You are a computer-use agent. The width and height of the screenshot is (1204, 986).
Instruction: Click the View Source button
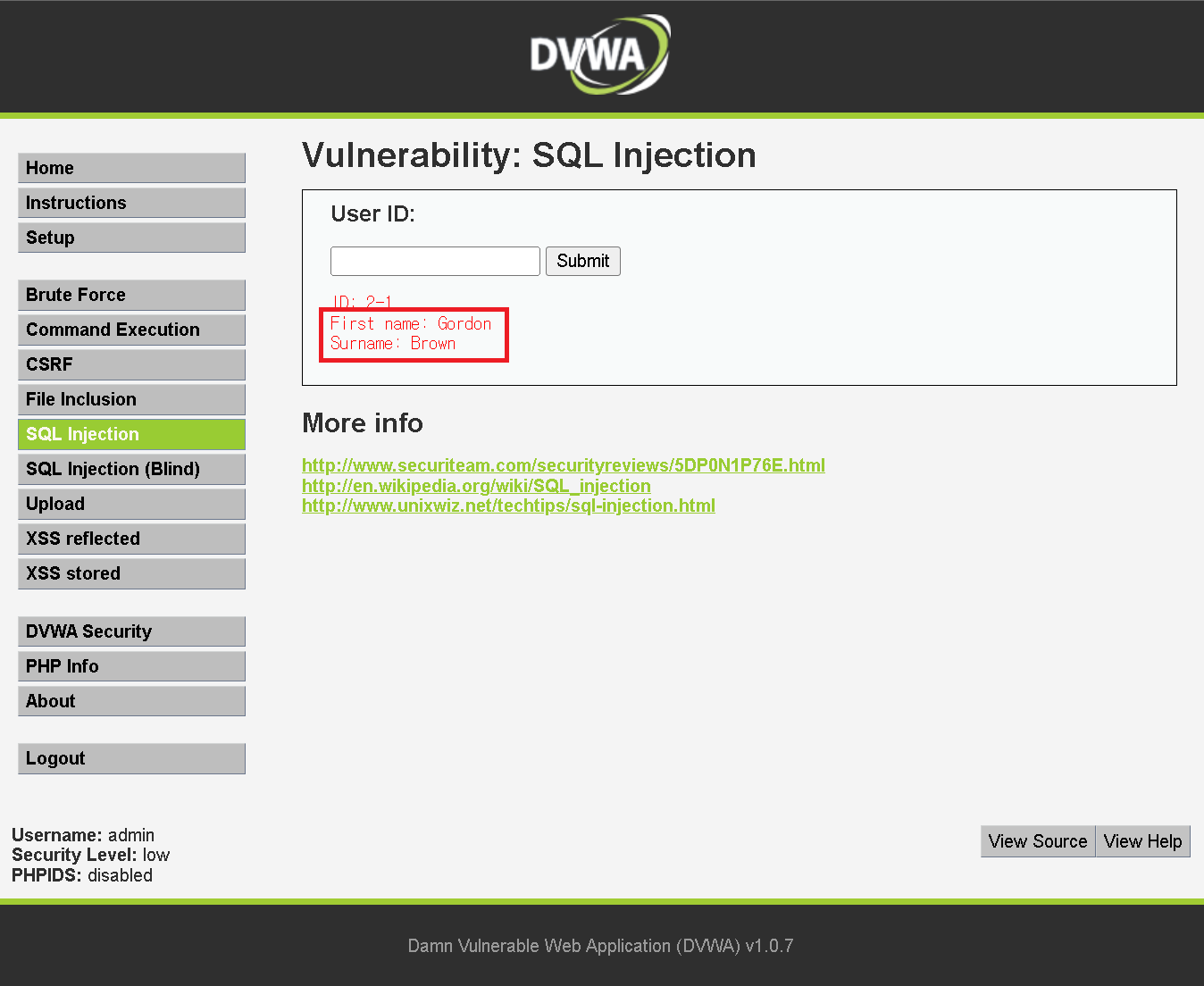point(1038,841)
